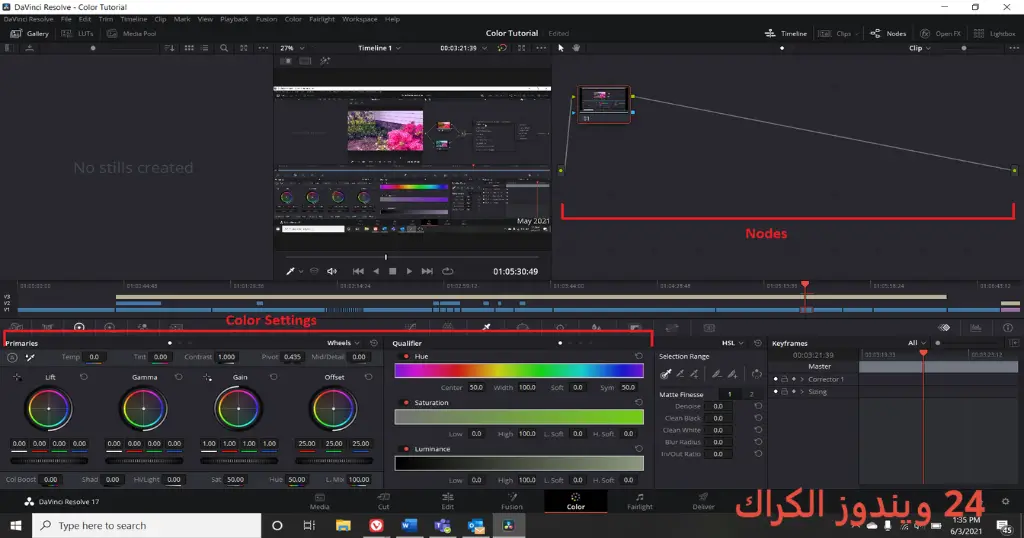Click the auto balance A icon
The width and height of the screenshot is (1024, 538).
click(12, 357)
